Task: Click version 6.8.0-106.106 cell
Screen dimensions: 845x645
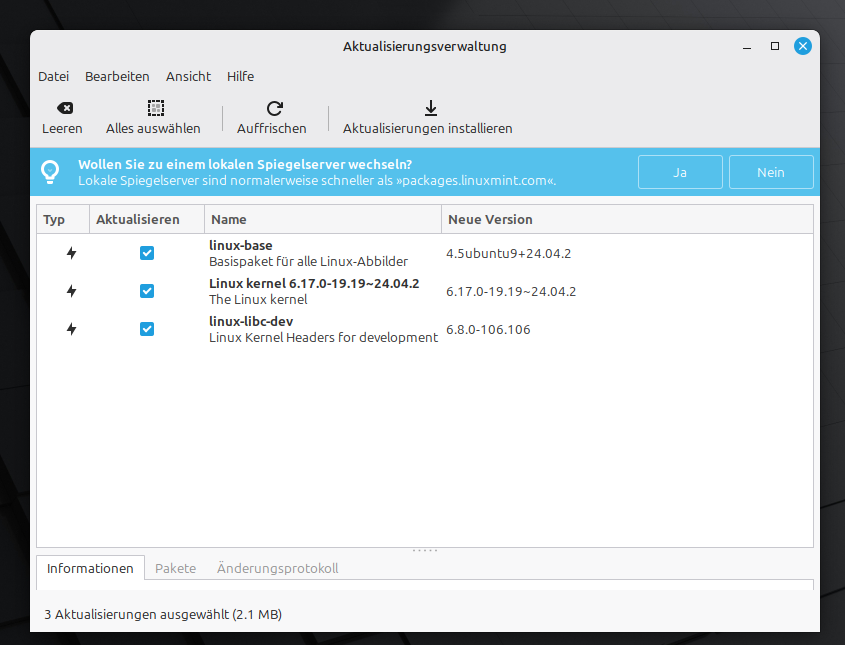Action: (x=488, y=329)
